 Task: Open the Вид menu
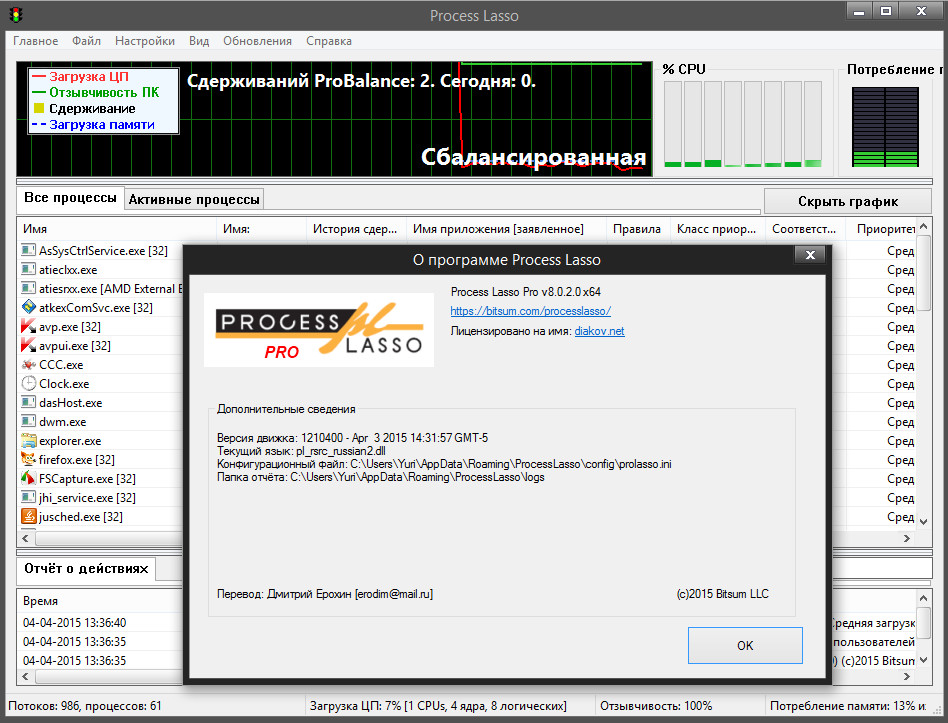199,41
